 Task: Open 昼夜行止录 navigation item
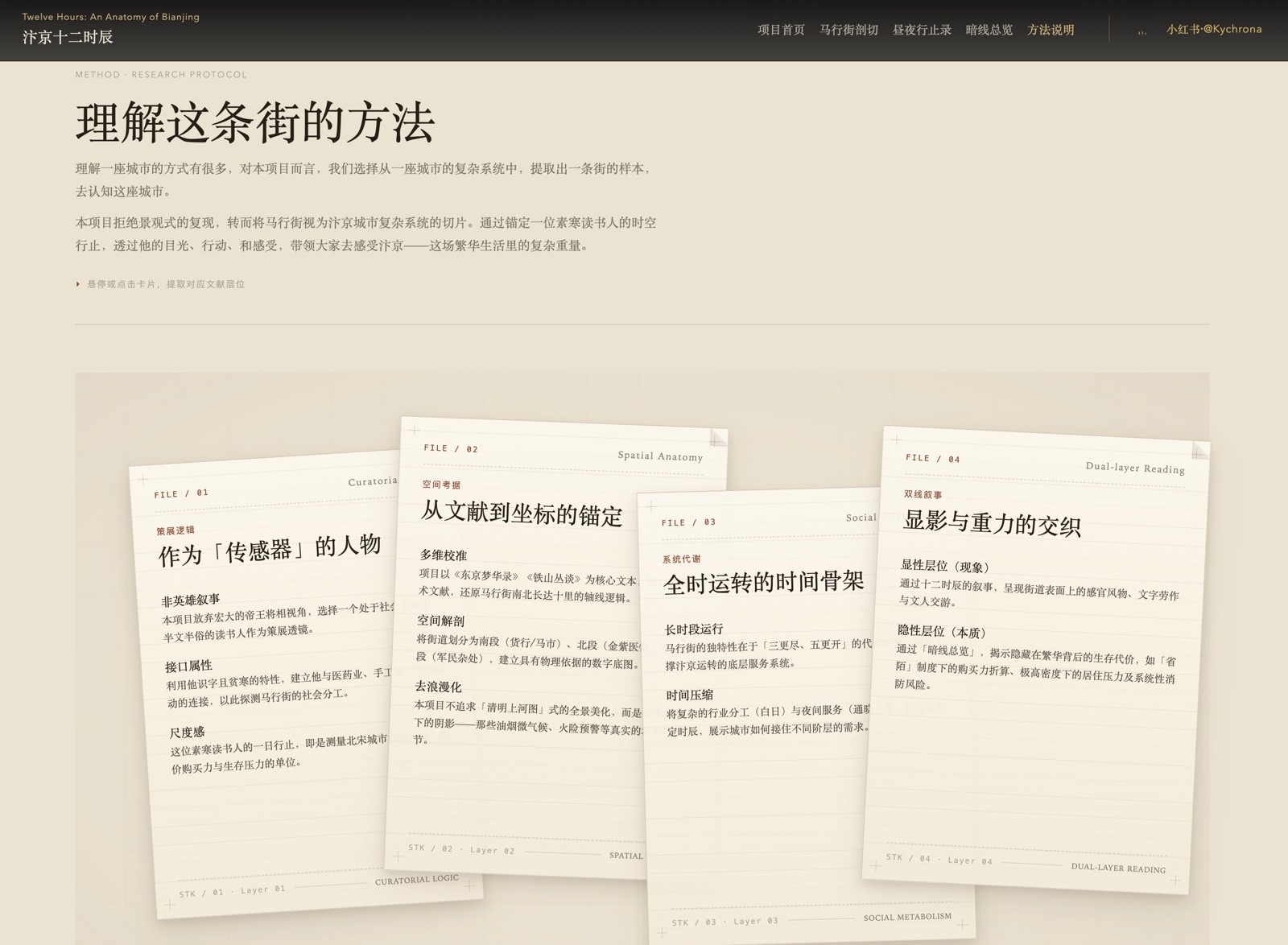click(x=922, y=30)
